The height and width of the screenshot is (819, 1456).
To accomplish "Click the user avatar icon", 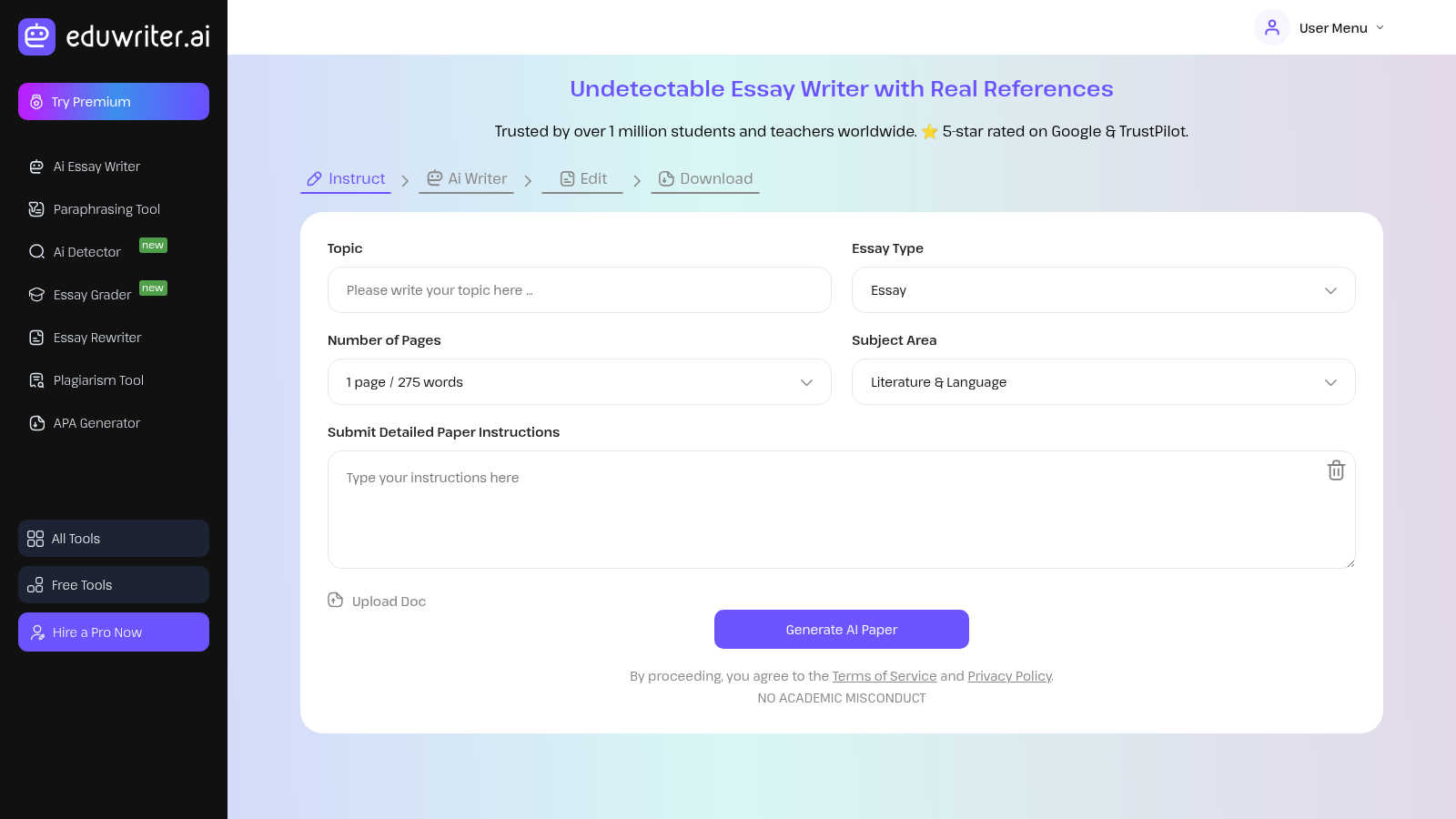I will (1272, 27).
